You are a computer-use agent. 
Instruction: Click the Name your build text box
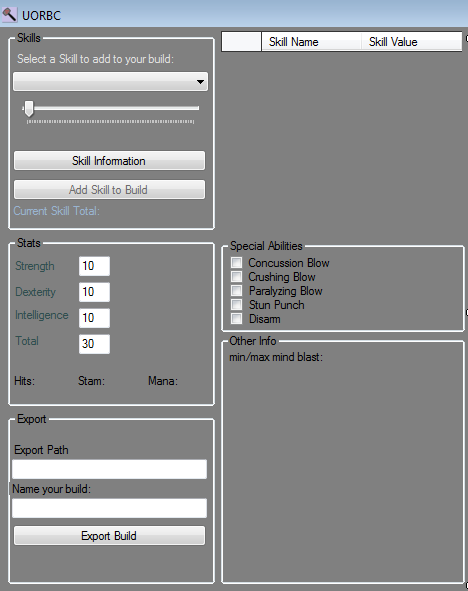tap(109, 508)
